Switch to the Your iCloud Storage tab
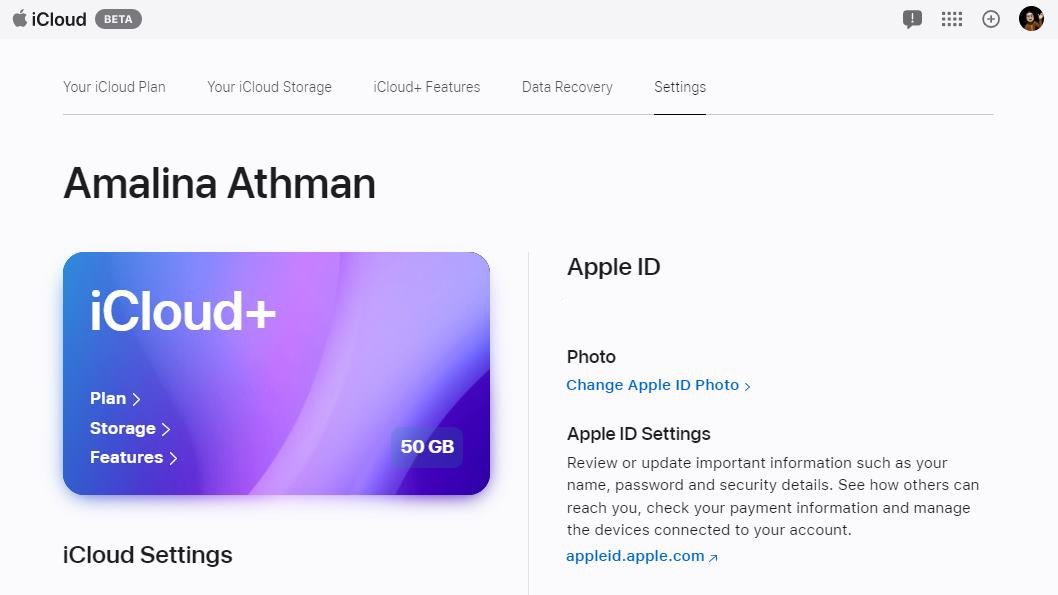This screenshot has width=1058, height=595. coord(269,87)
